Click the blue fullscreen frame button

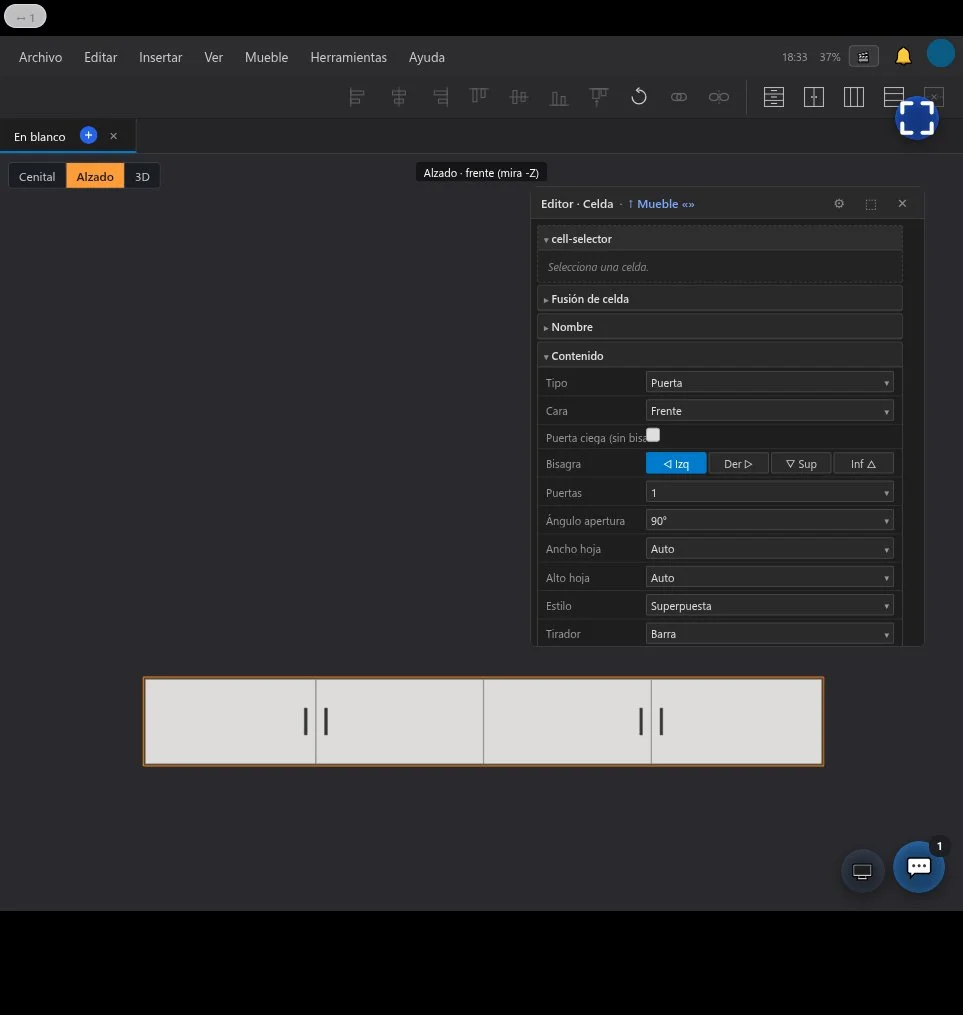pos(917,118)
